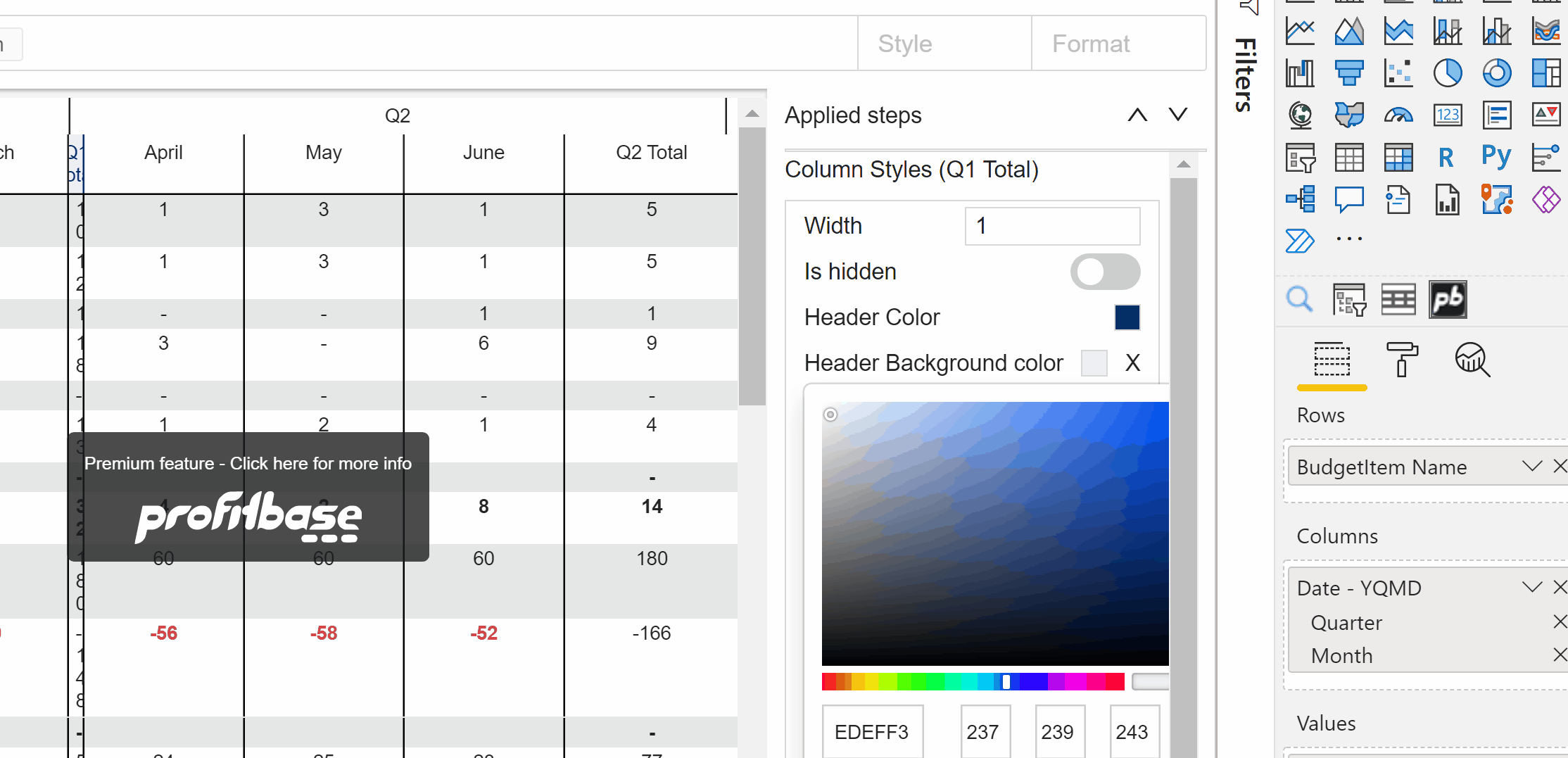The image size is (1568, 758).
Task: Click the Premium feature info link
Action: point(248,463)
